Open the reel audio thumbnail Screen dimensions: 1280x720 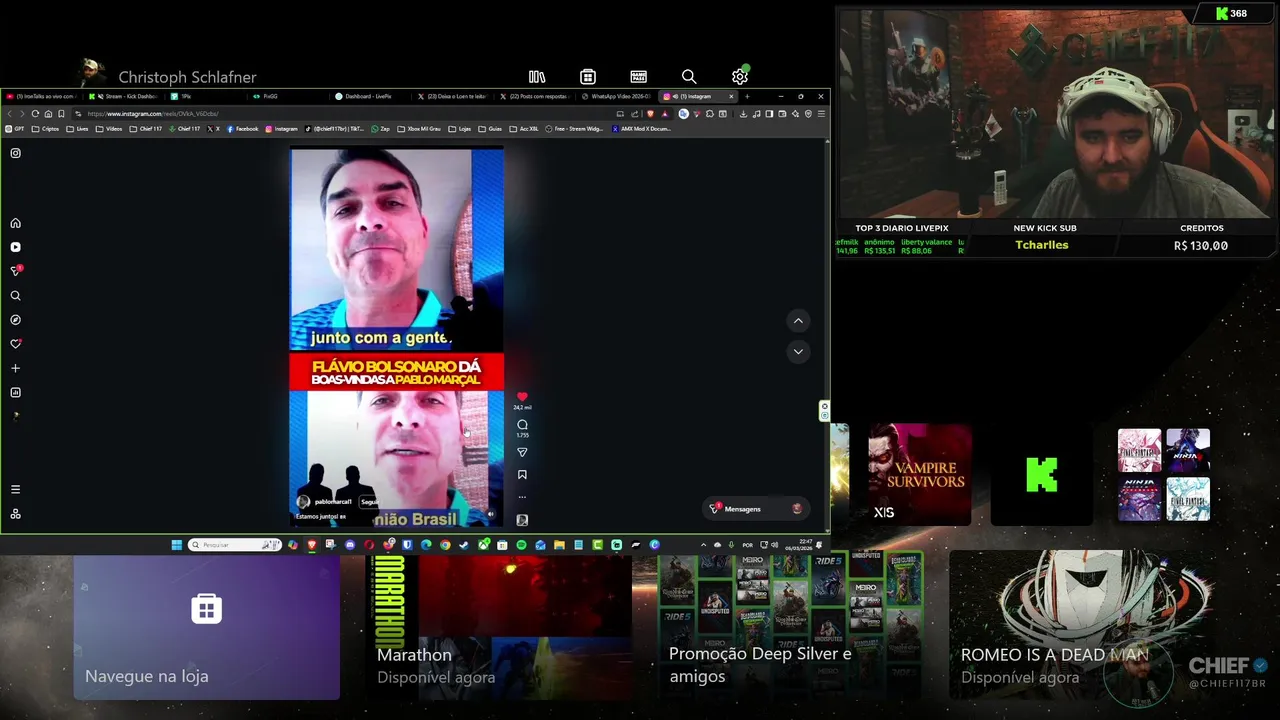coord(522,520)
